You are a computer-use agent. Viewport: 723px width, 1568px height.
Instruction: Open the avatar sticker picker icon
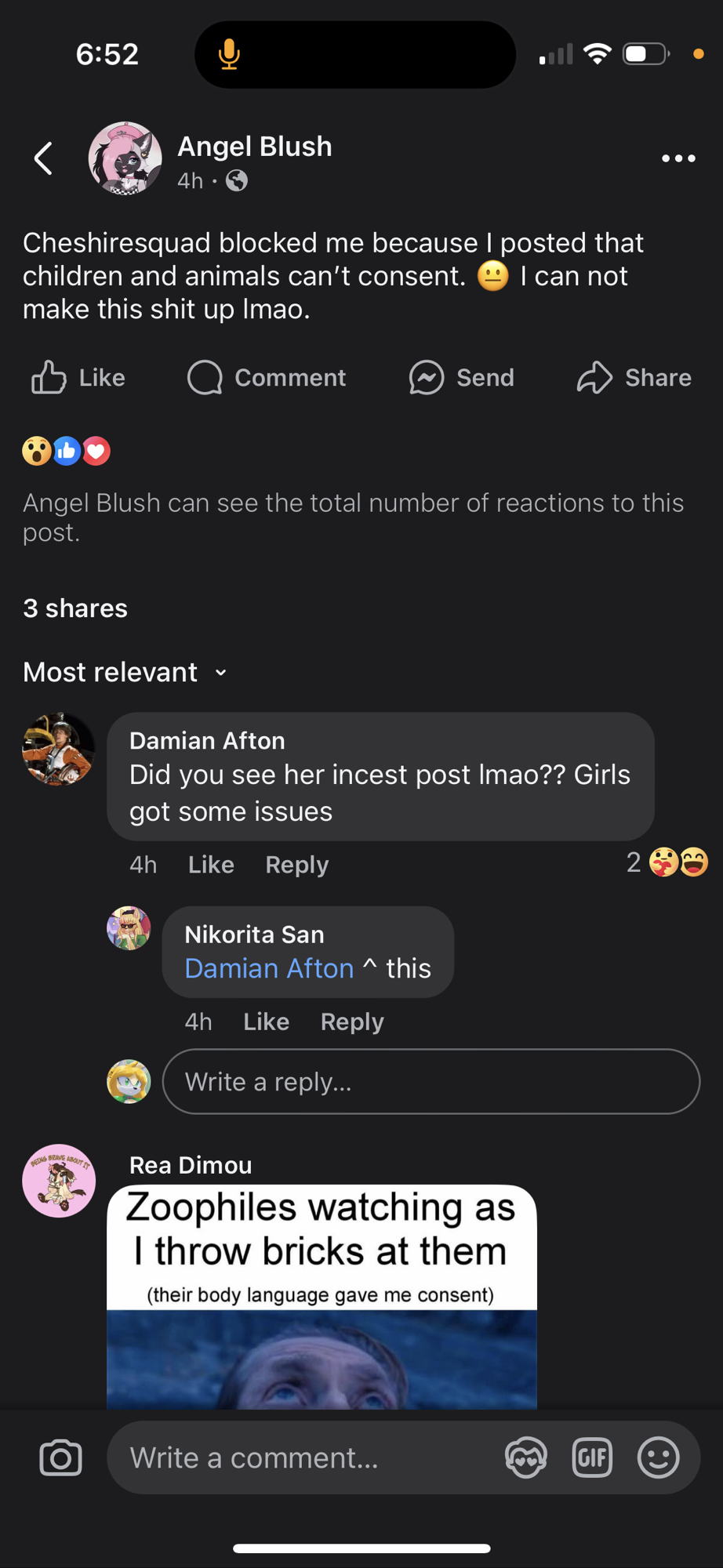[x=525, y=1458]
